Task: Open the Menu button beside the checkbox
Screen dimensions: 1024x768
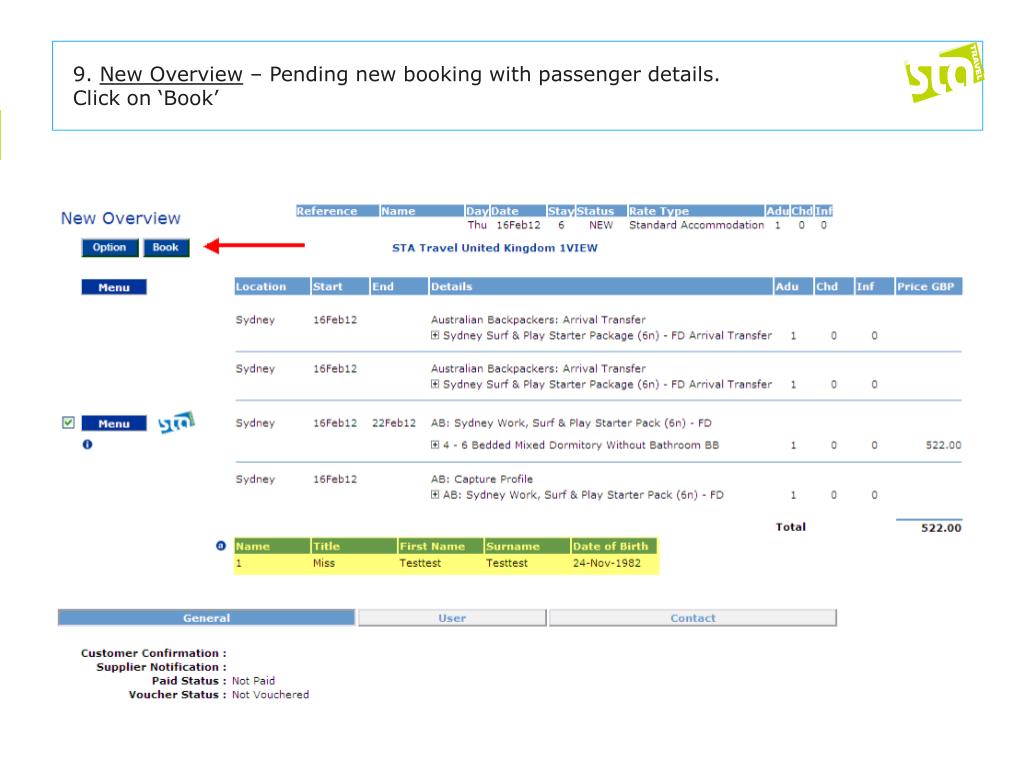Action: pyautogui.click(x=114, y=424)
